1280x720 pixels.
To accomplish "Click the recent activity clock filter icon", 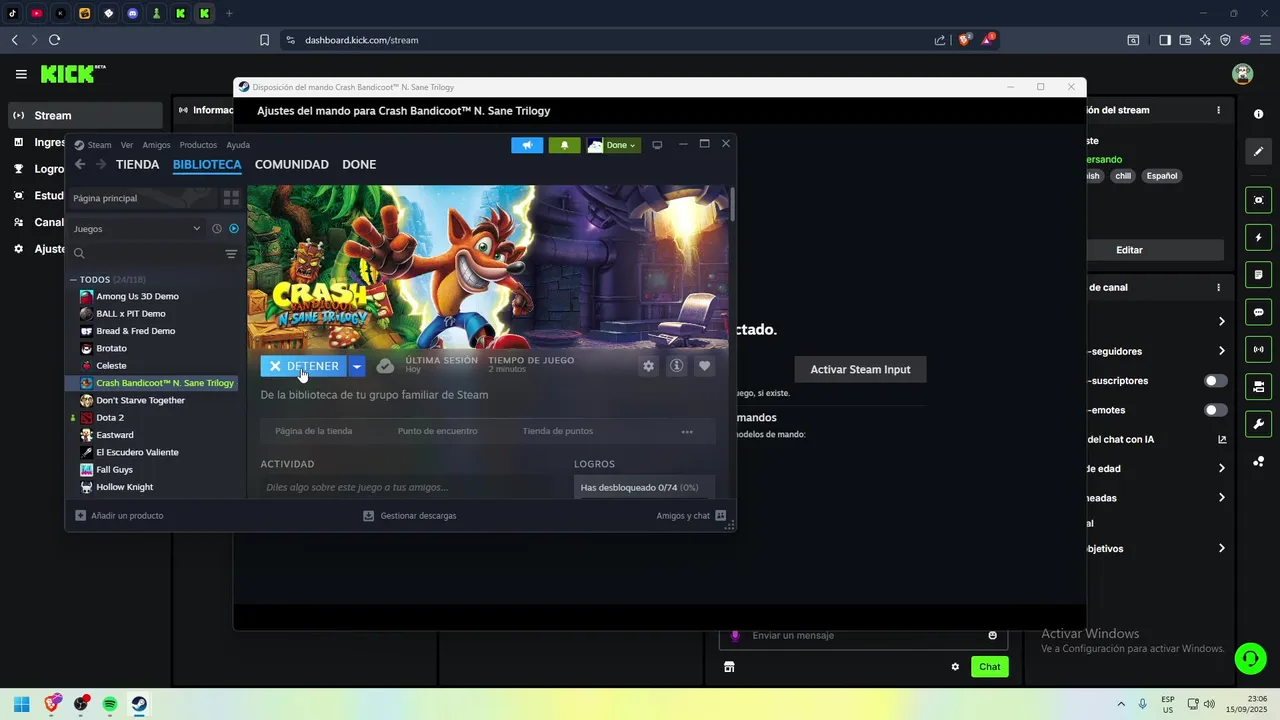I will click(x=217, y=229).
